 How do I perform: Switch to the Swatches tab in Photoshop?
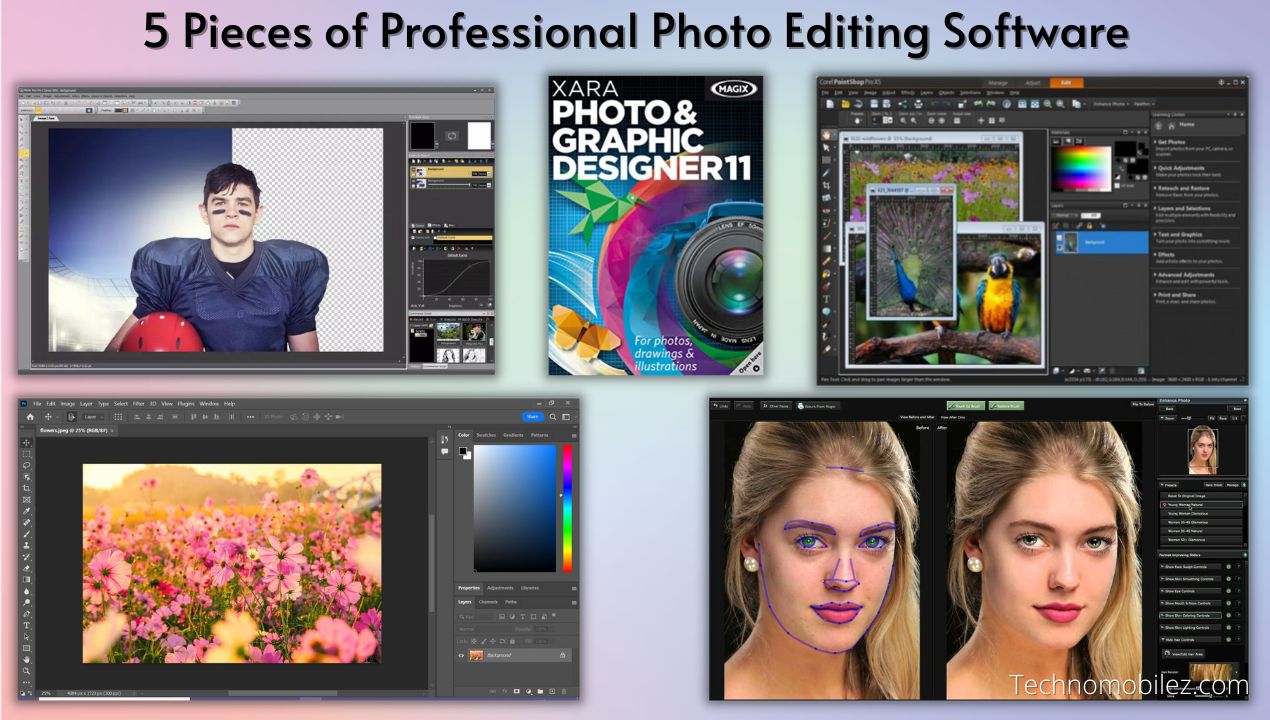486,435
